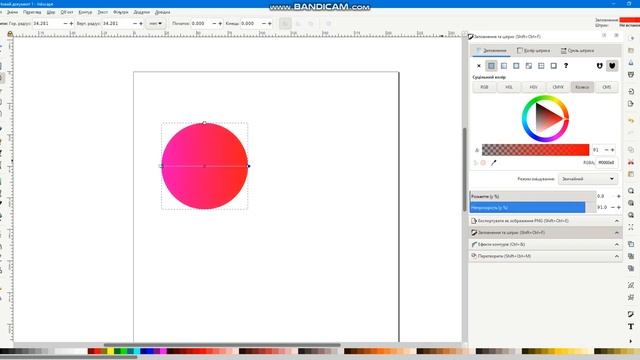Expand the Transform panel

(617, 256)
